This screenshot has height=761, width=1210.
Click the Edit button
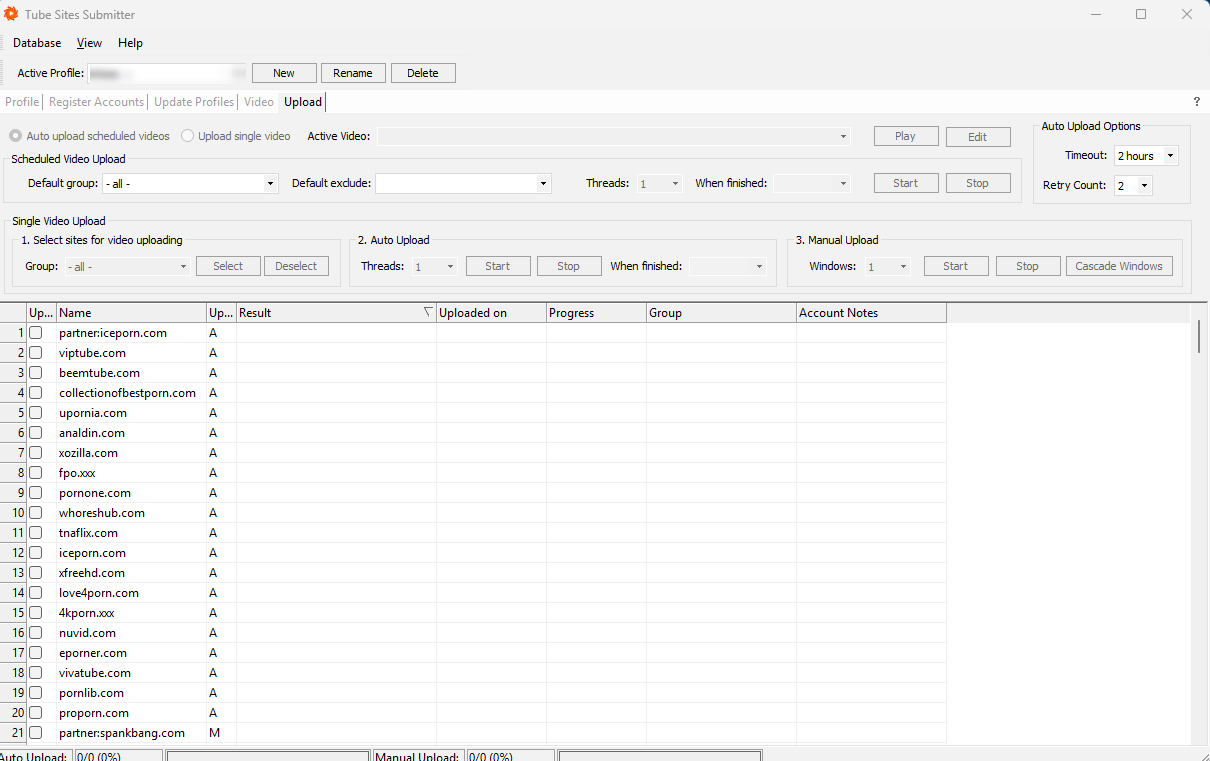click(x=978, y=137)
